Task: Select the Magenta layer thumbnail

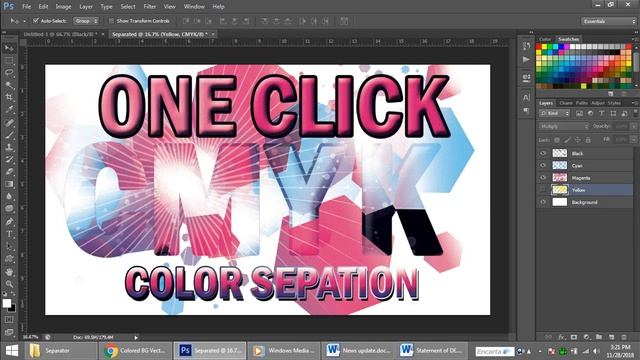Action: click(560, 178)
